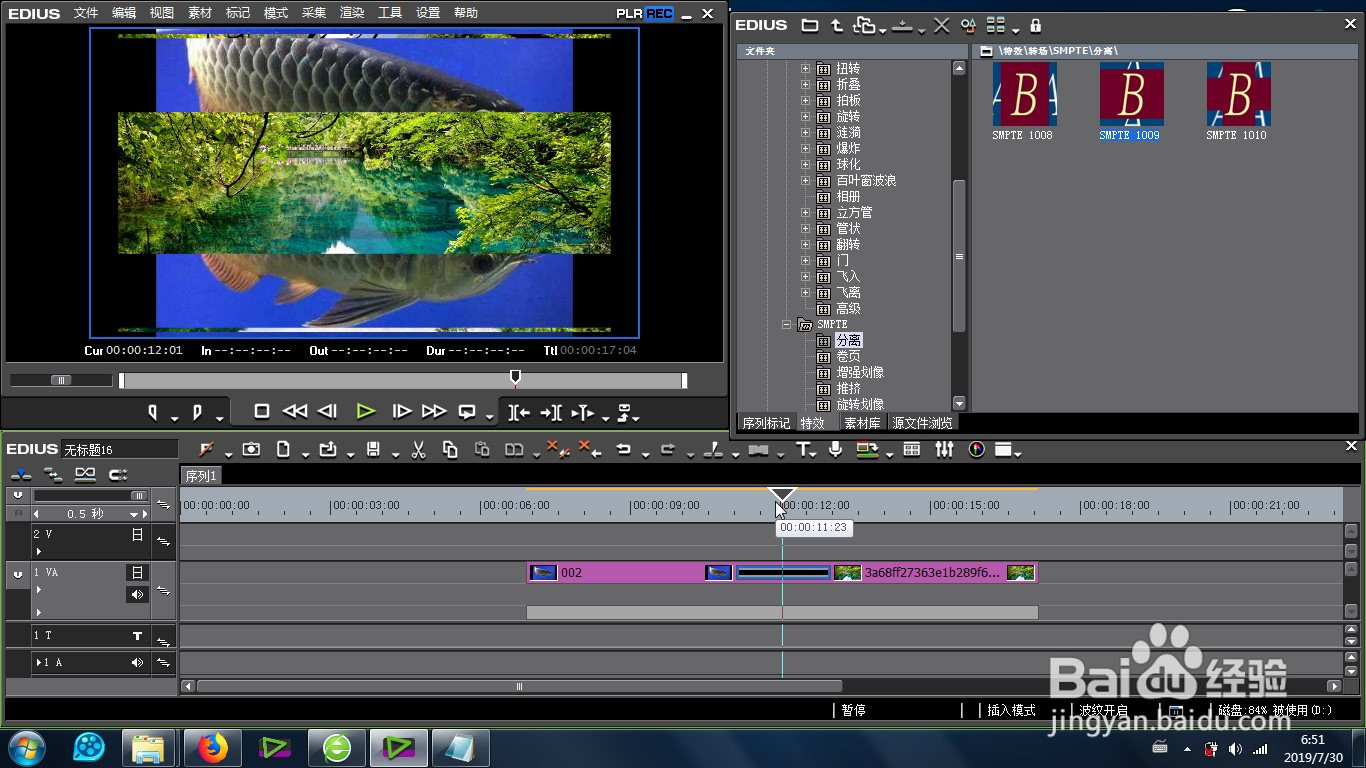
Task: Step to the next frame
Action: [x=401, y=411]
